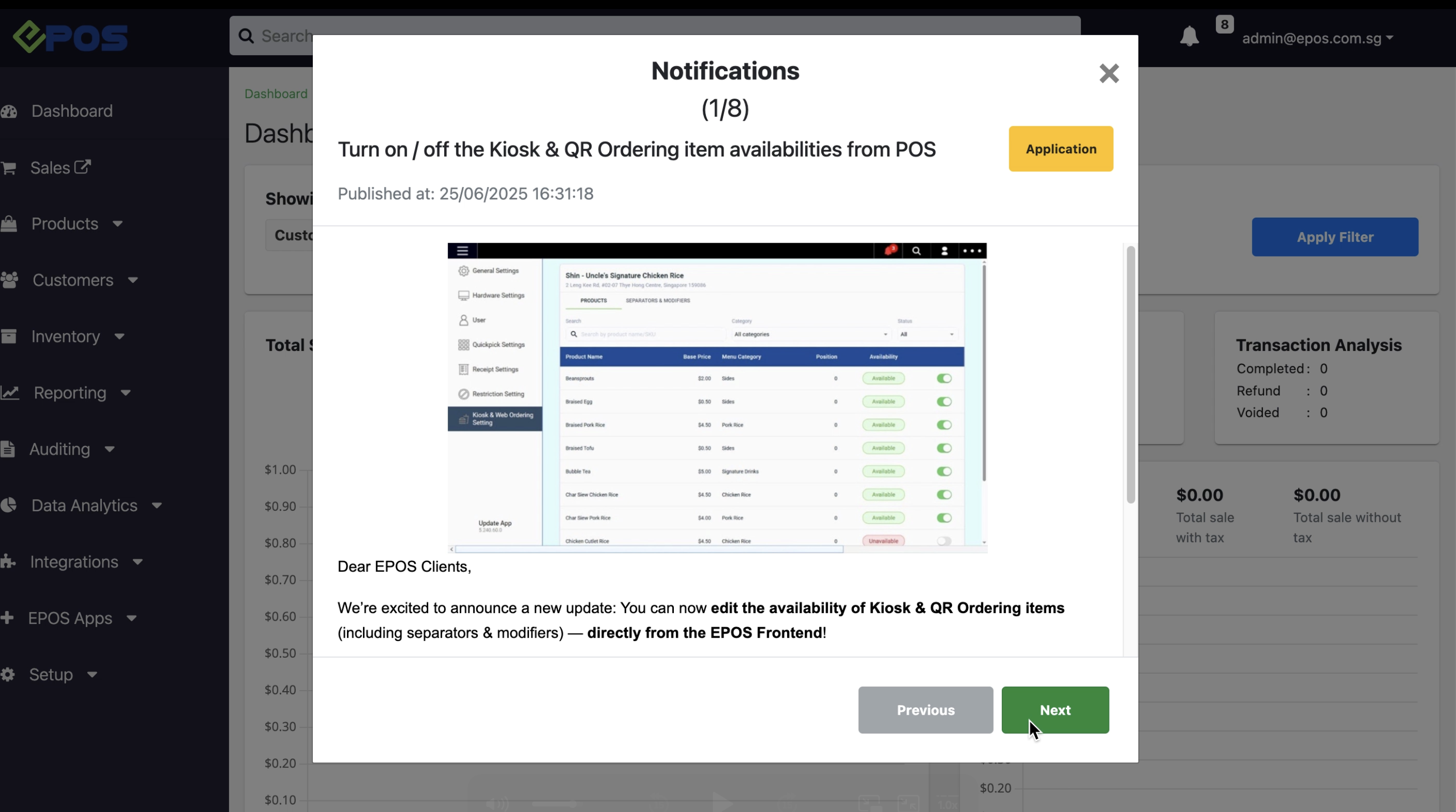Select Reporting in the sidebar
Screen dimensions: 1456x812
click(x=70, y=393)
